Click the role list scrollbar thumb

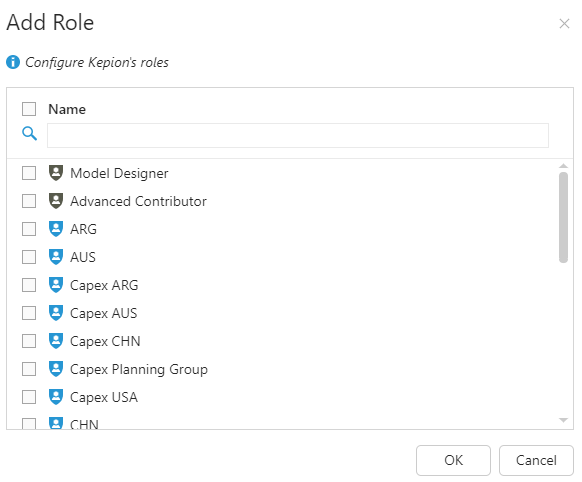point(563,217)
